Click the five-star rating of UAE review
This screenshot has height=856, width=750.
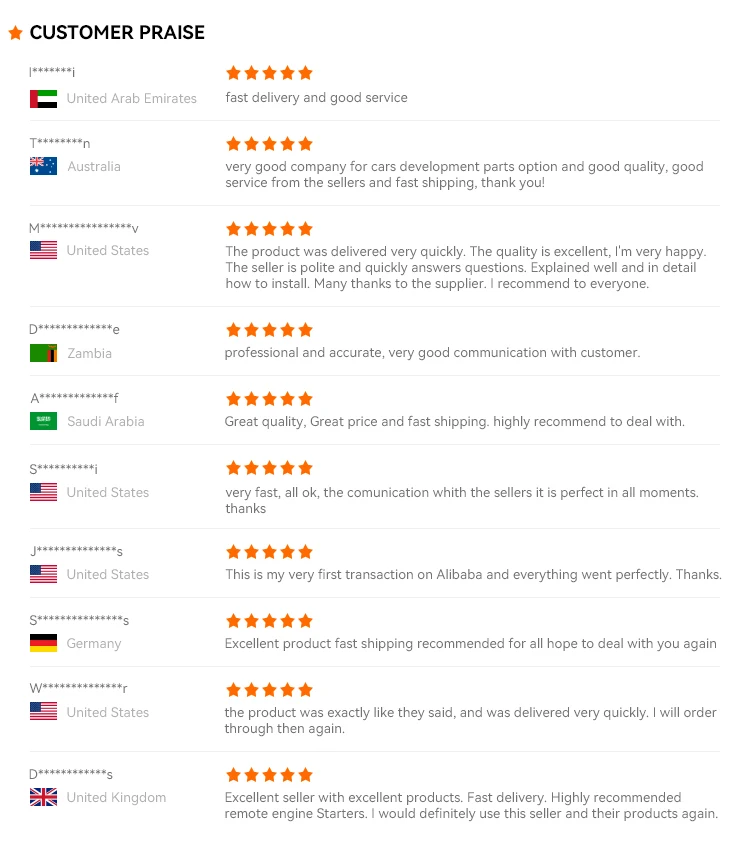(269, 73)
